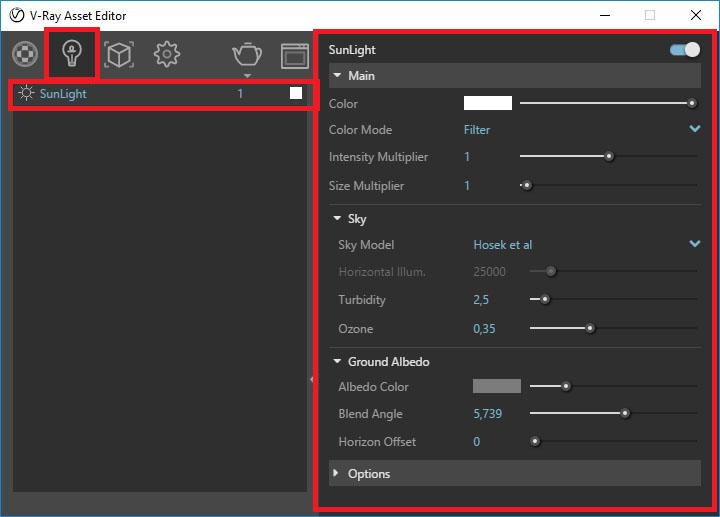Show the Frame Buffer window icon
720x517 pixels.
point(295,56)
